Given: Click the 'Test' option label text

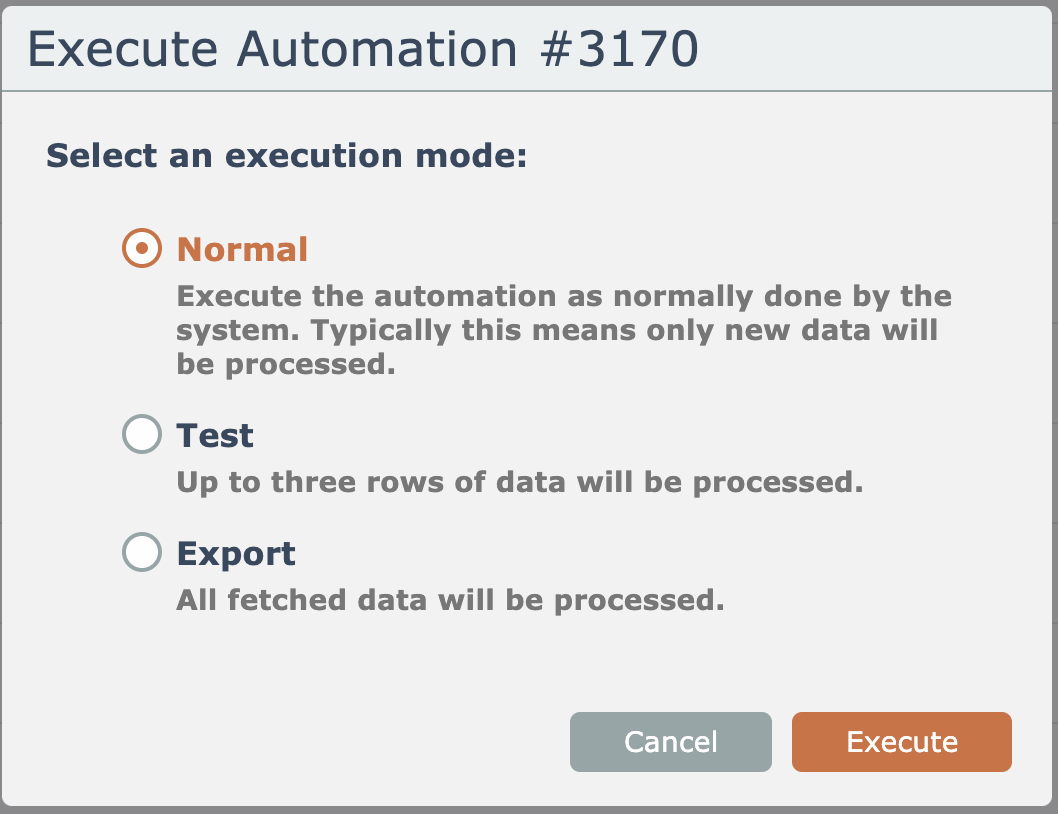Looking at the screenshot, I should [x=215, y=436].
